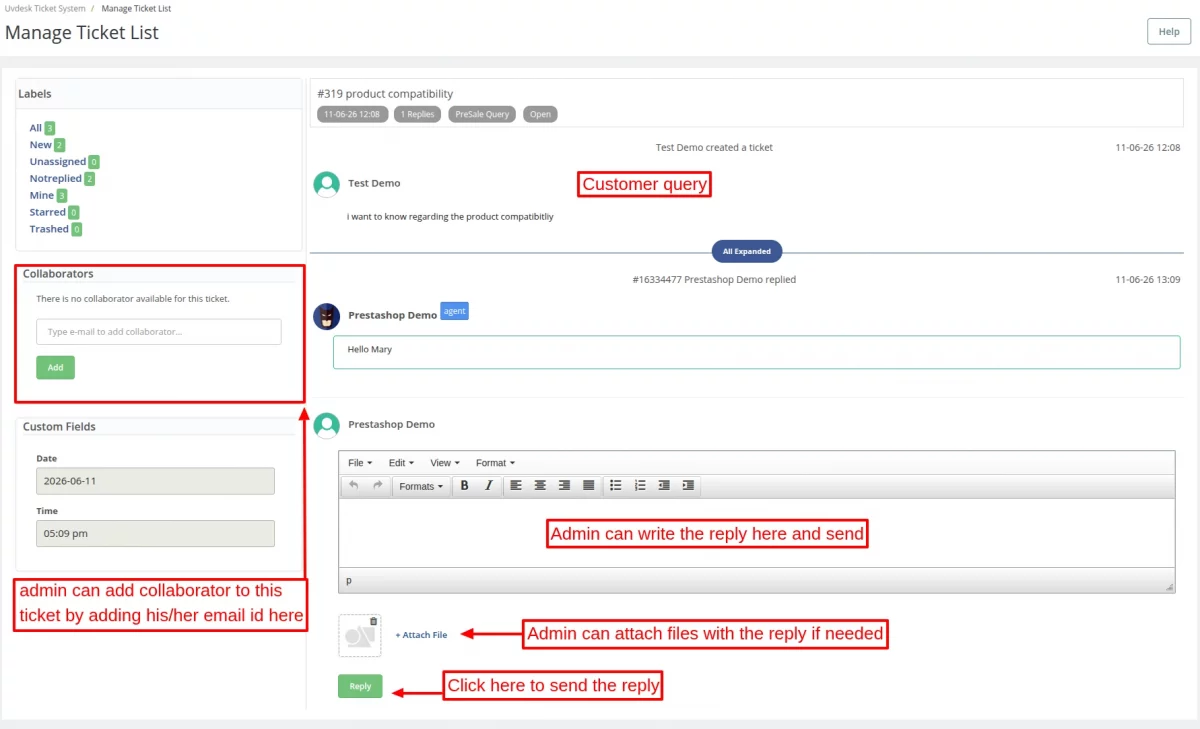Click the PreSale Query tag
Screen dimensions: 1200x729
click(483, 114)
